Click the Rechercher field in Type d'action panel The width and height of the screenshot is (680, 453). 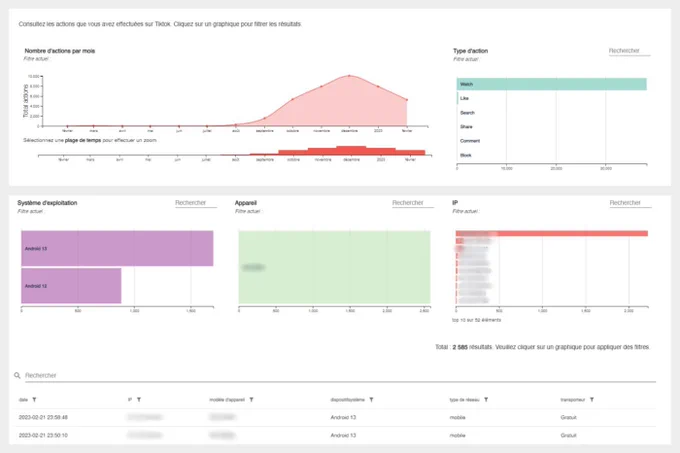[629, 51]
